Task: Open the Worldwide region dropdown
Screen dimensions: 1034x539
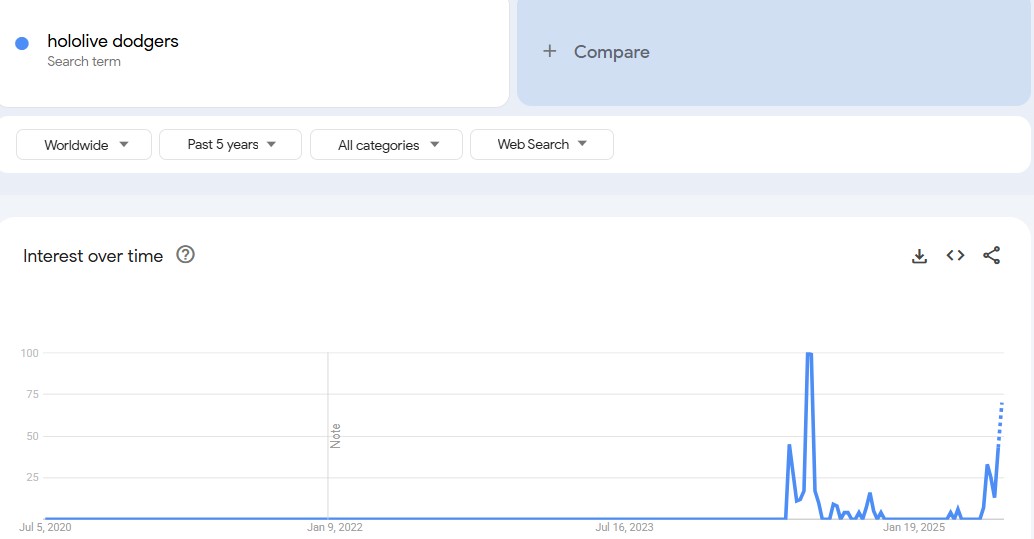Action: point(84,144)
